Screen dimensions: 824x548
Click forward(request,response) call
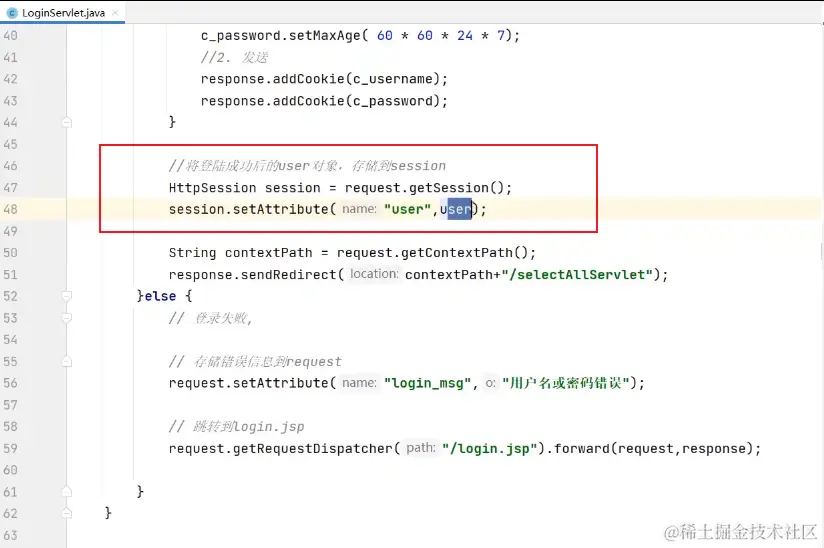click(x=653, y=448)
